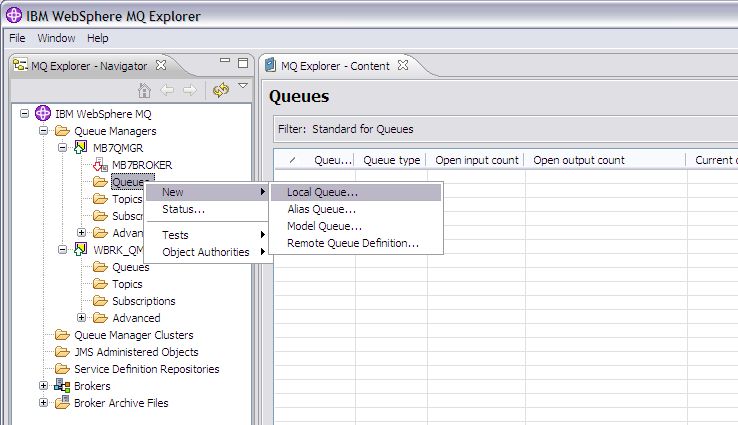Minimize the Navigator view panel

click(225, 60)
